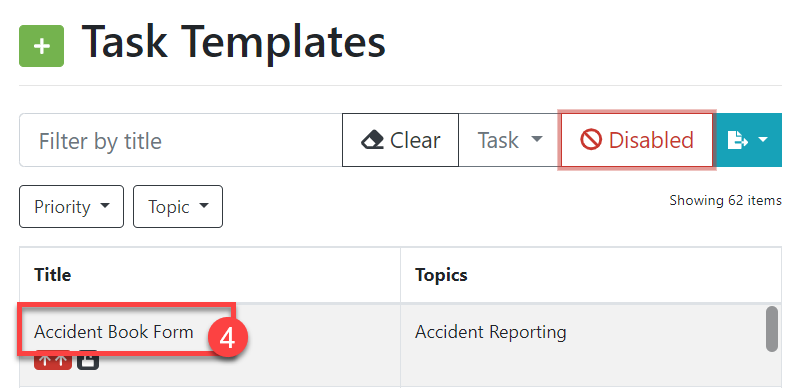This screenshot has height=388, width=795.
Task: Toggle the Disabled templates filter
Action: [x=637, y=140]
